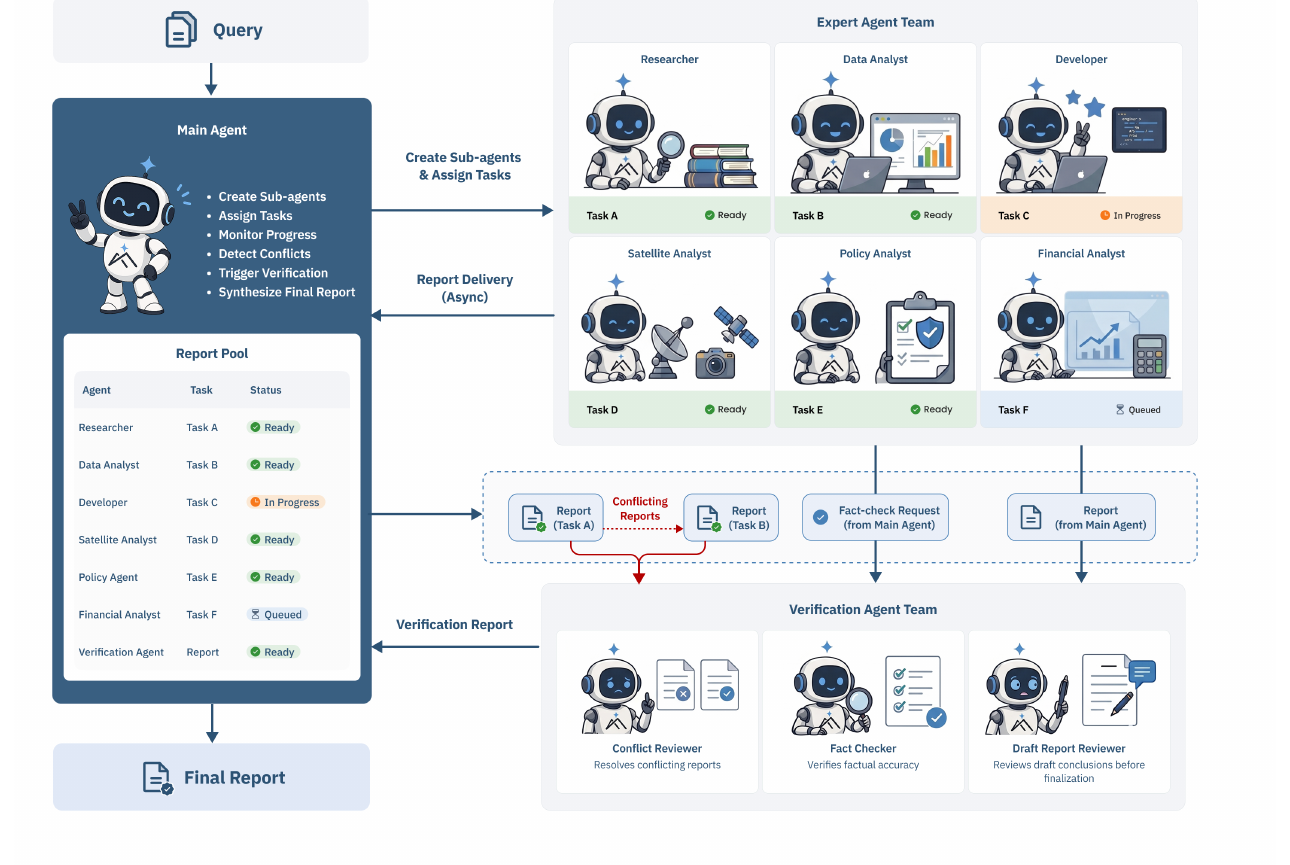The image size is (1290, 865).
Task: Select the "Verification Report" arrow label
Action: pyautogui.click(x=455, y=624)
